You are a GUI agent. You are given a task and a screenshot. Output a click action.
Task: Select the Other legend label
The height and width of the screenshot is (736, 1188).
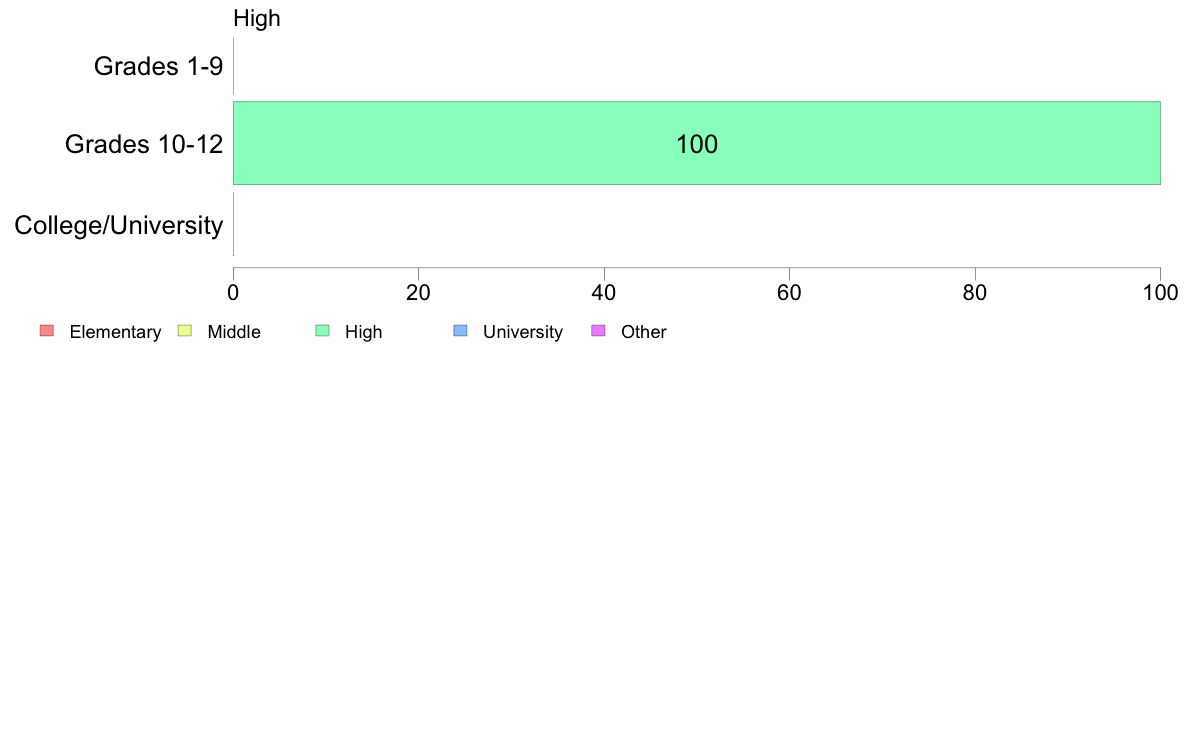644,332
